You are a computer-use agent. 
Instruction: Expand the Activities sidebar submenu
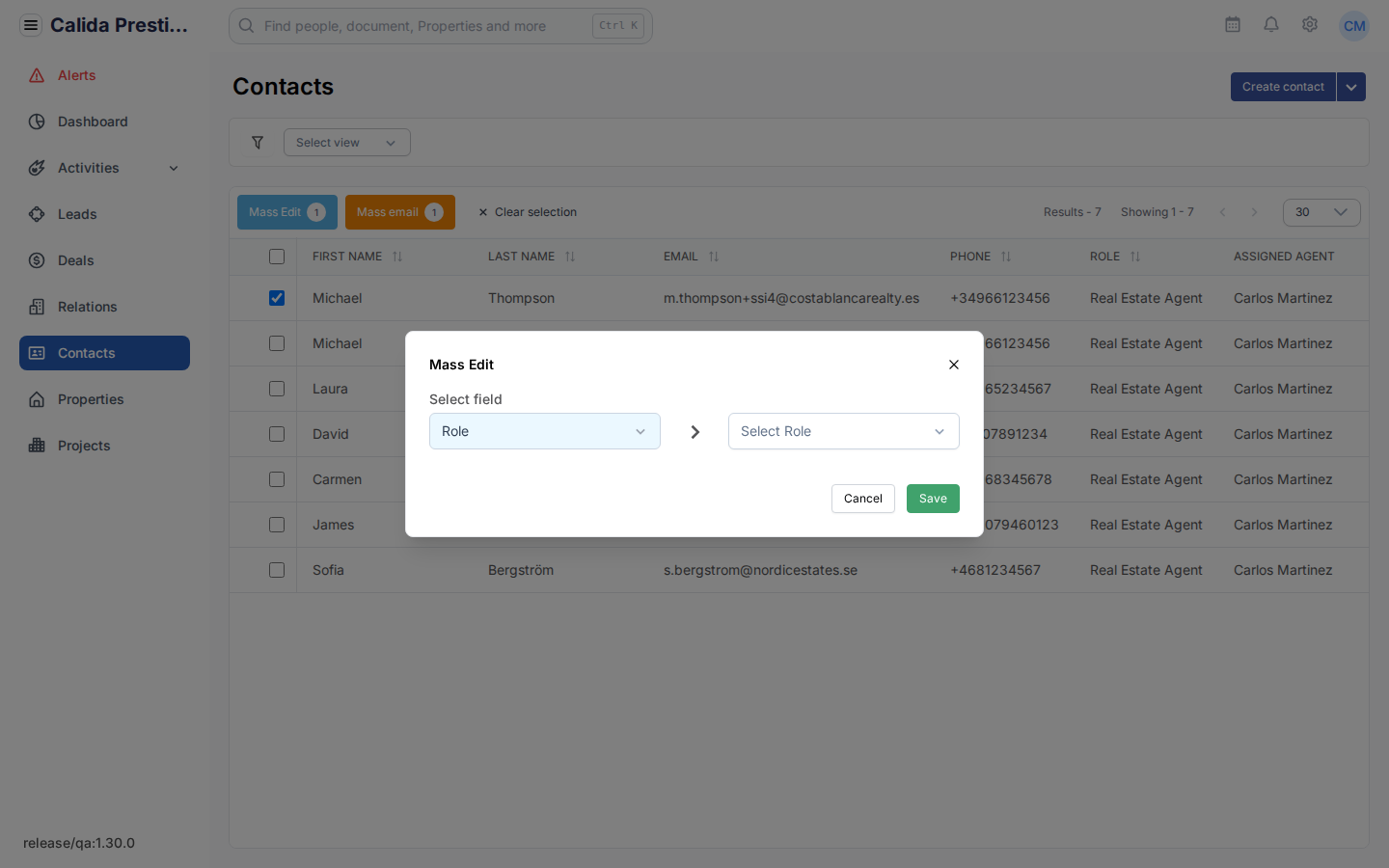point(174,168)
